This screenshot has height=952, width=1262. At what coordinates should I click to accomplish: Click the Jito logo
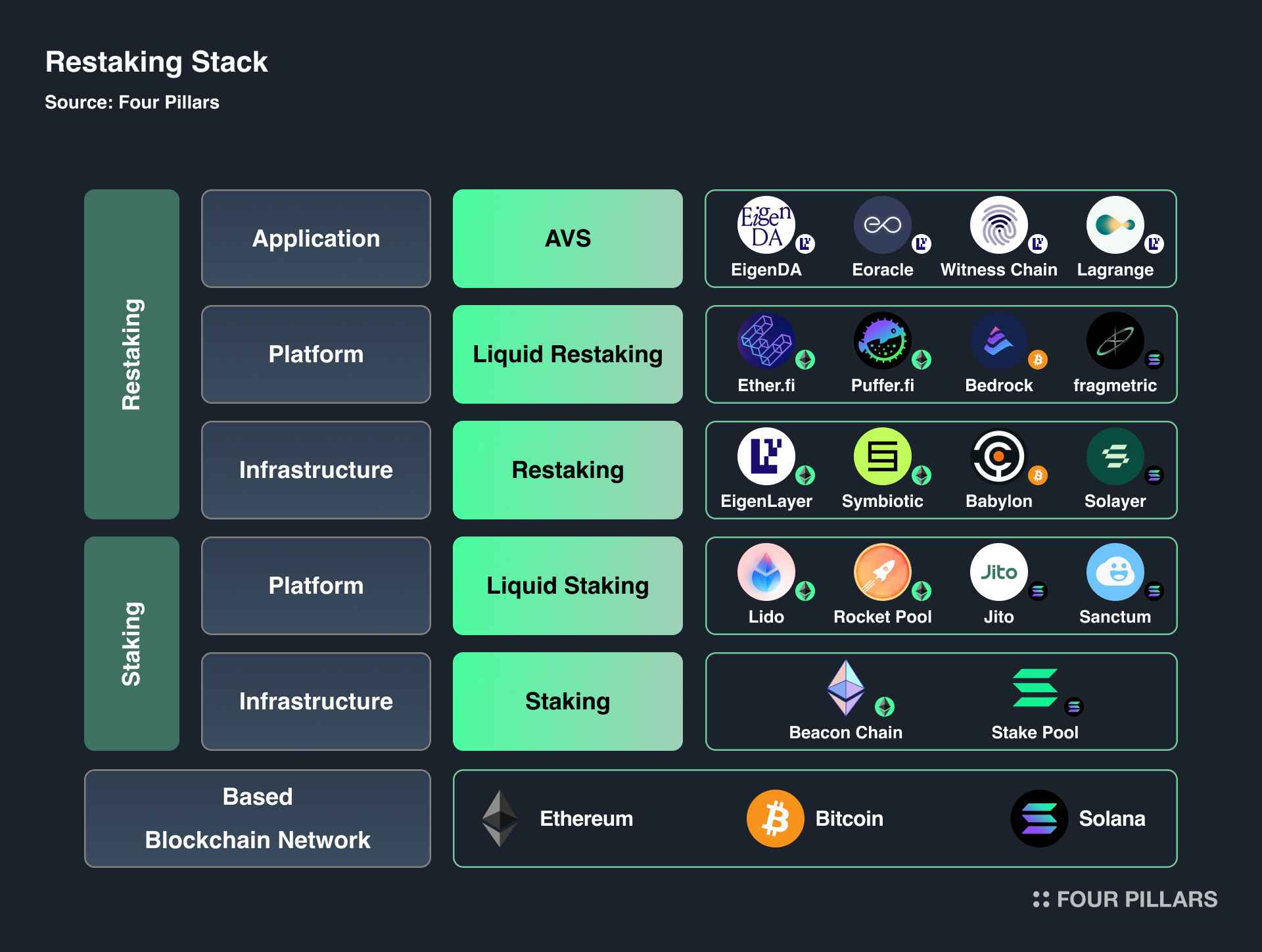point(998,572)
